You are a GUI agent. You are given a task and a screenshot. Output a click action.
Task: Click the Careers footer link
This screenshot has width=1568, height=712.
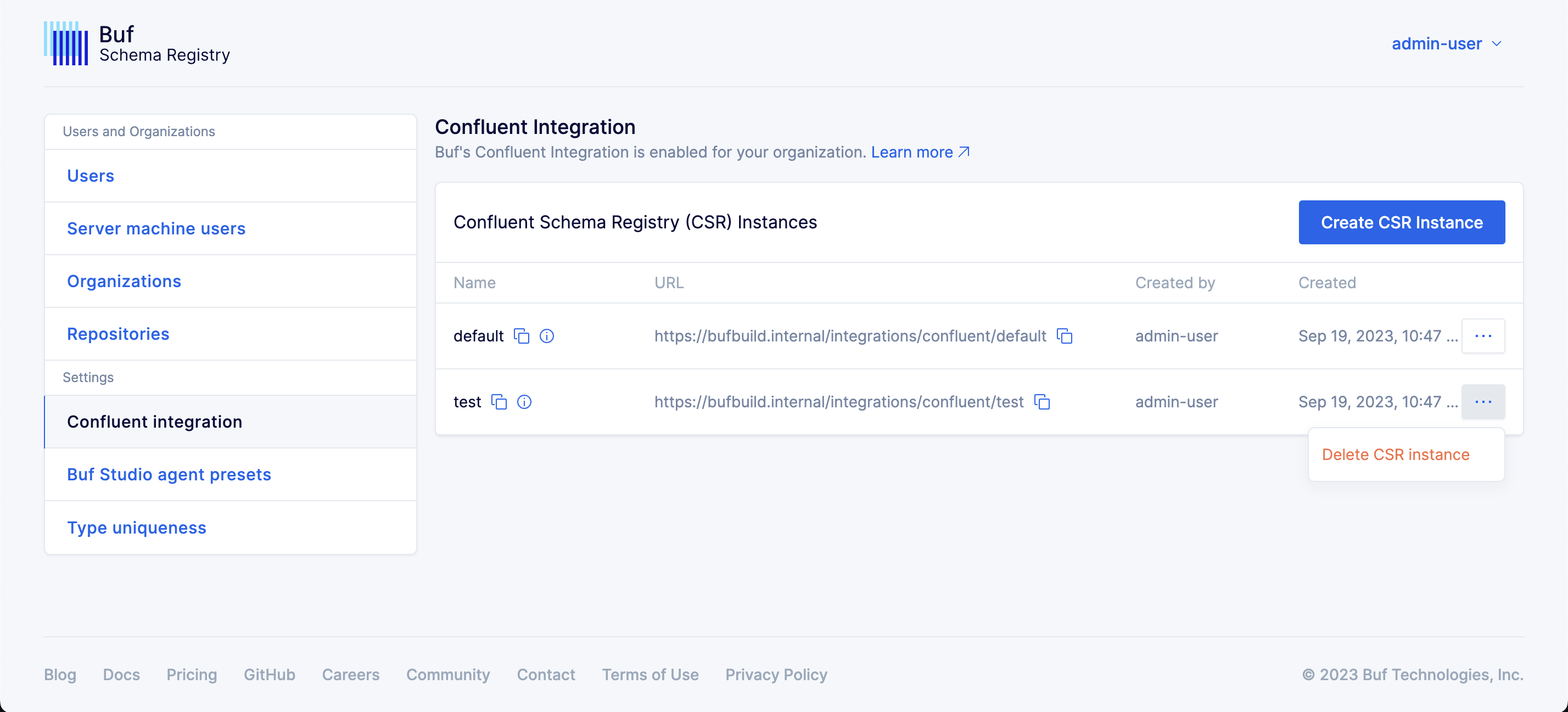point(351,674)
